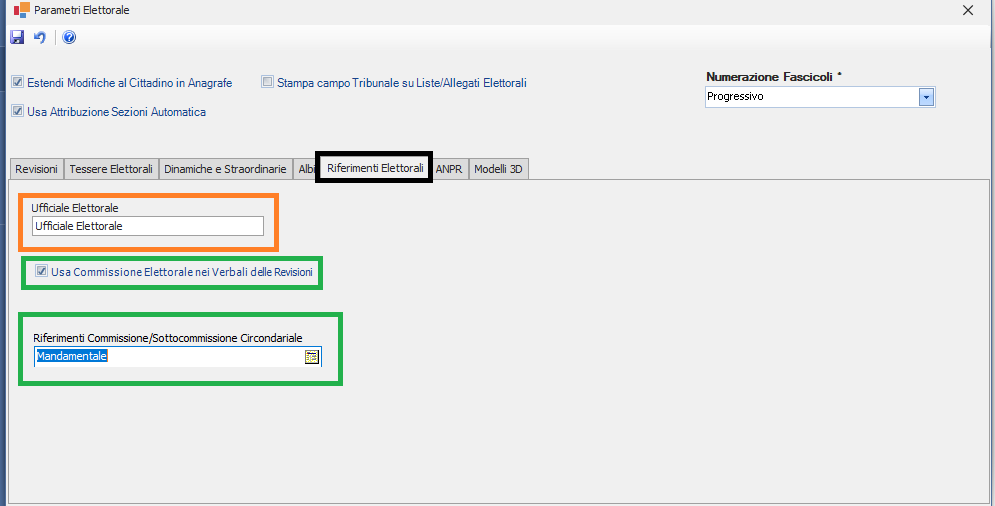Open the Modelli 3D tab
The image size is (995, 506).
pos(498,169)
